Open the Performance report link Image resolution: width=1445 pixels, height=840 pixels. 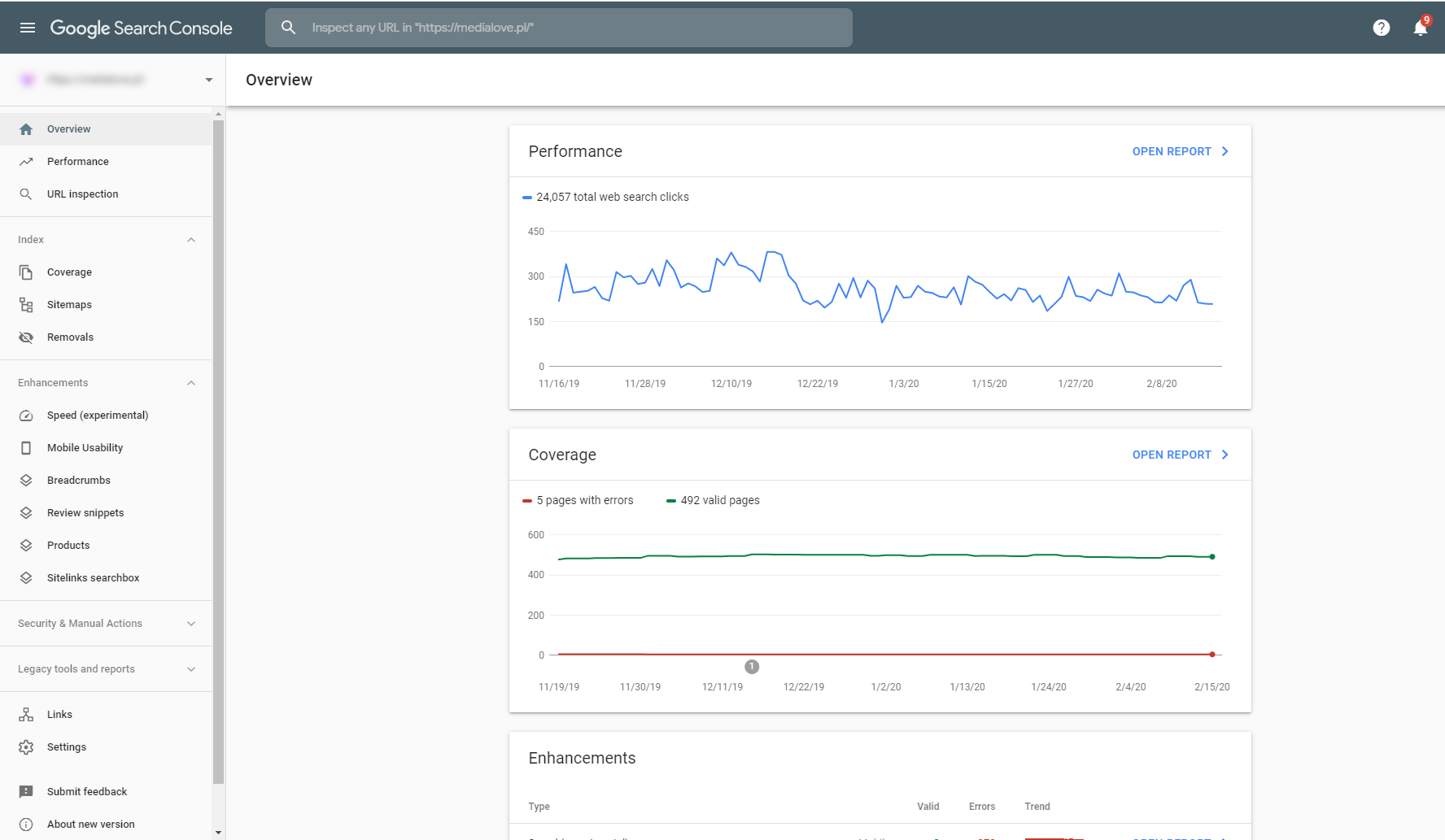coord(1180,151)
